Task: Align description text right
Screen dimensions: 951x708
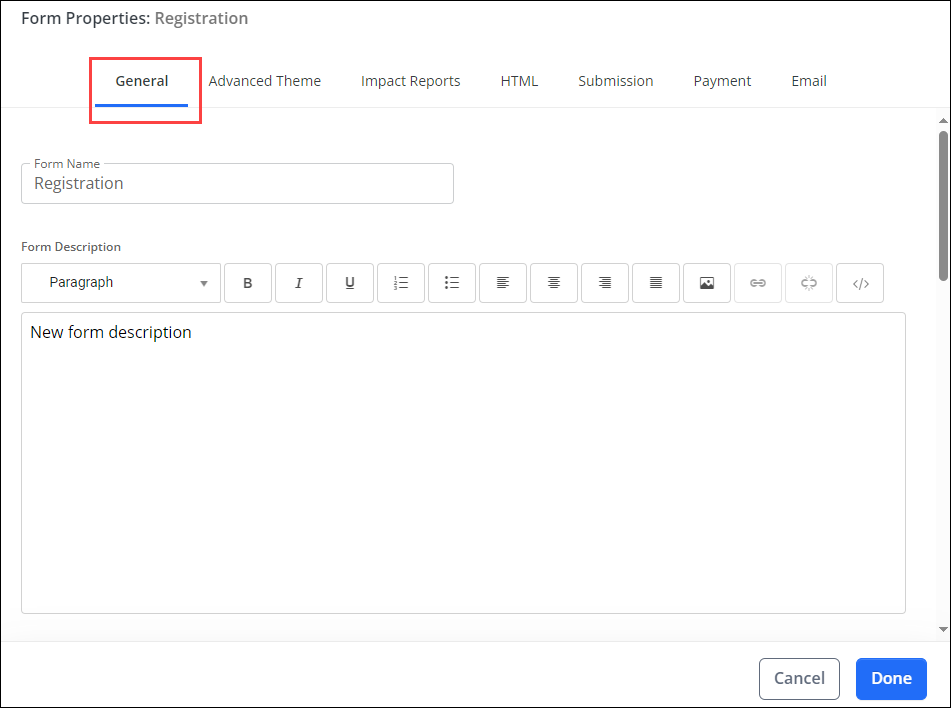Action: click(x=605, y=283)
